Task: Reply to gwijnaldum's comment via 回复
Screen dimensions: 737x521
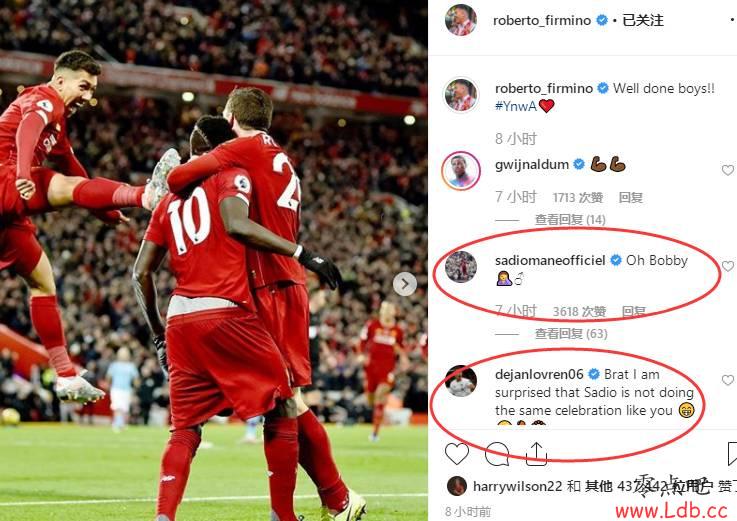Action: tap(630, 197)
